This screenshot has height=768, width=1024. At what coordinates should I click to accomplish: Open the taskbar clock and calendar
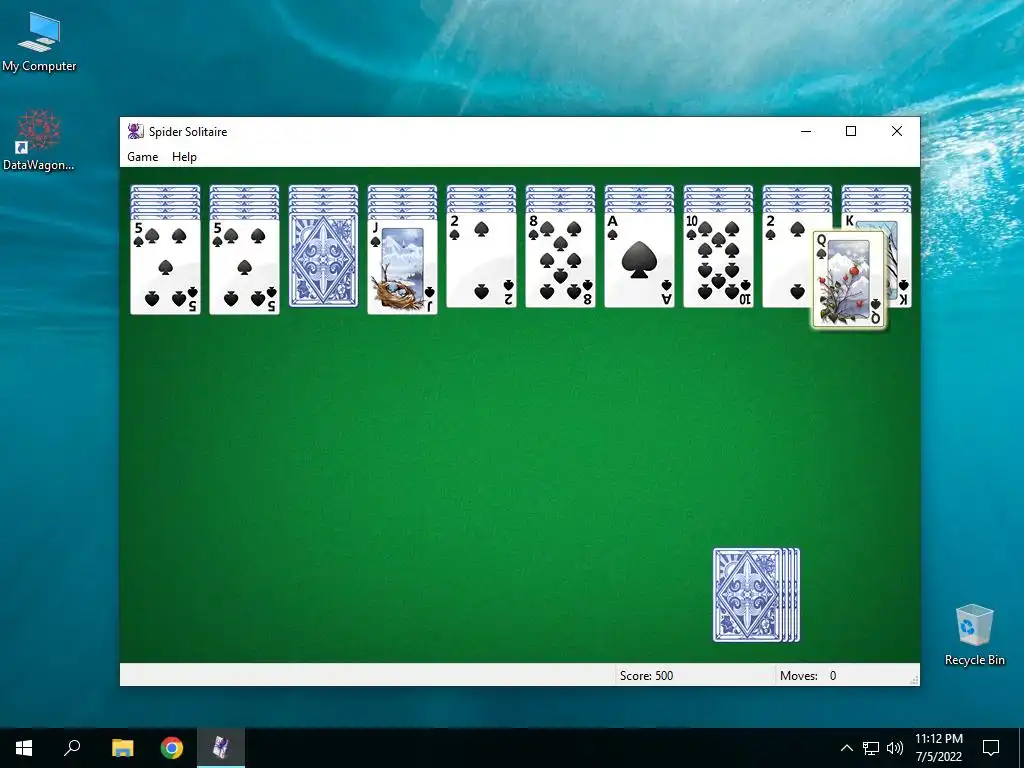pyautogui.click(x=938, y=748)
